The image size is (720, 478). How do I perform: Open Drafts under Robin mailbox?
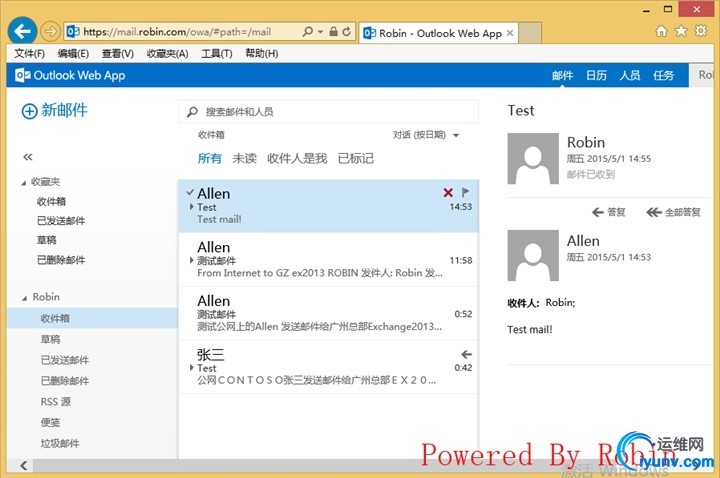(x=51, y=339)
